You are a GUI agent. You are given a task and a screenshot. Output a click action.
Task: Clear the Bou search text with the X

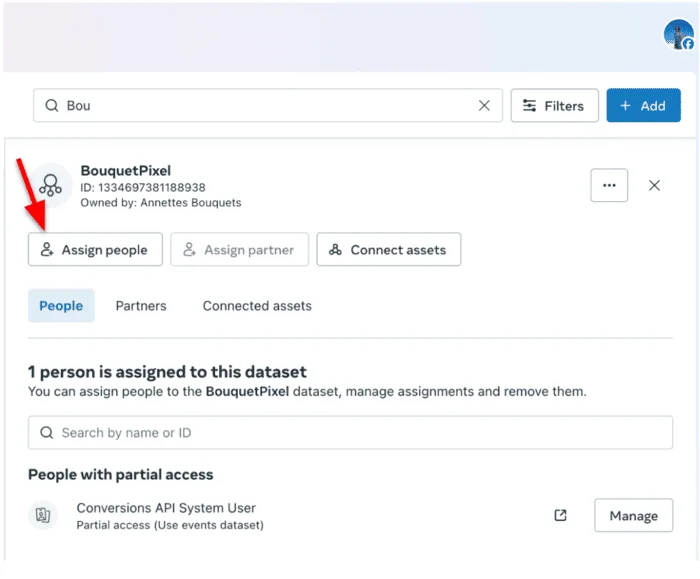(484, 105)
